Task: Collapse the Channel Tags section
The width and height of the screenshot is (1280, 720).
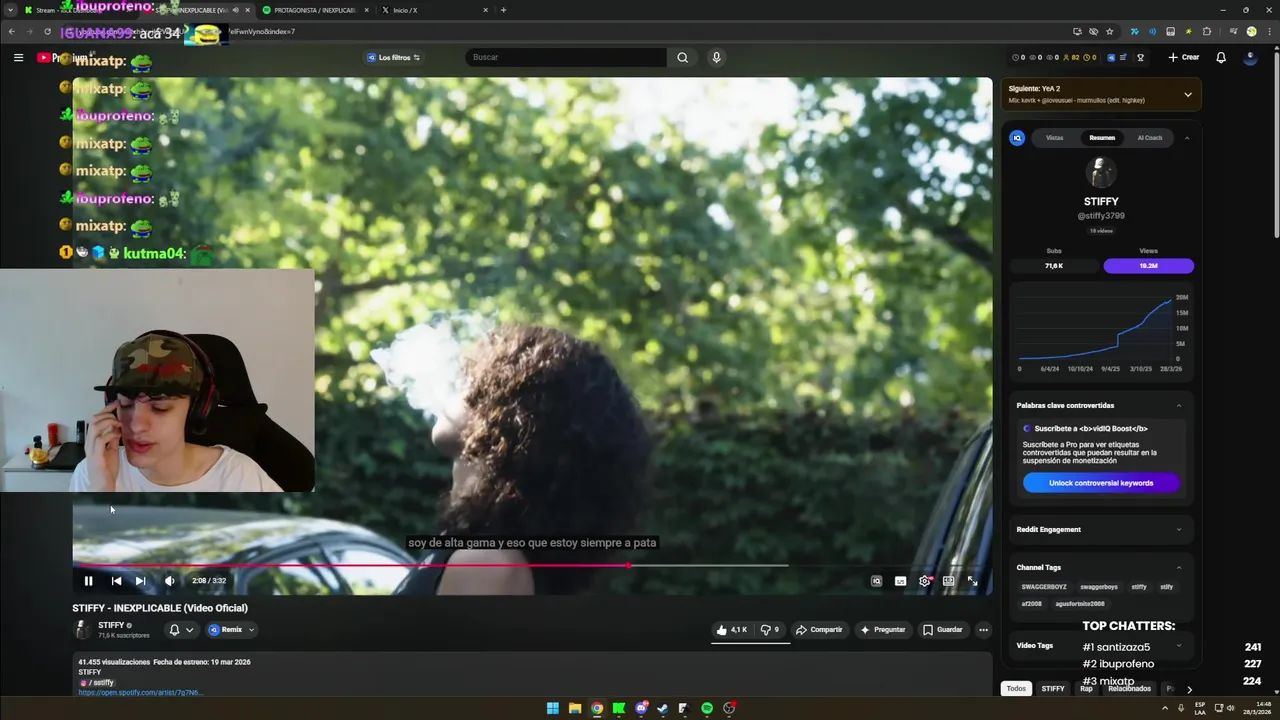Action: tap(1179, 567)
